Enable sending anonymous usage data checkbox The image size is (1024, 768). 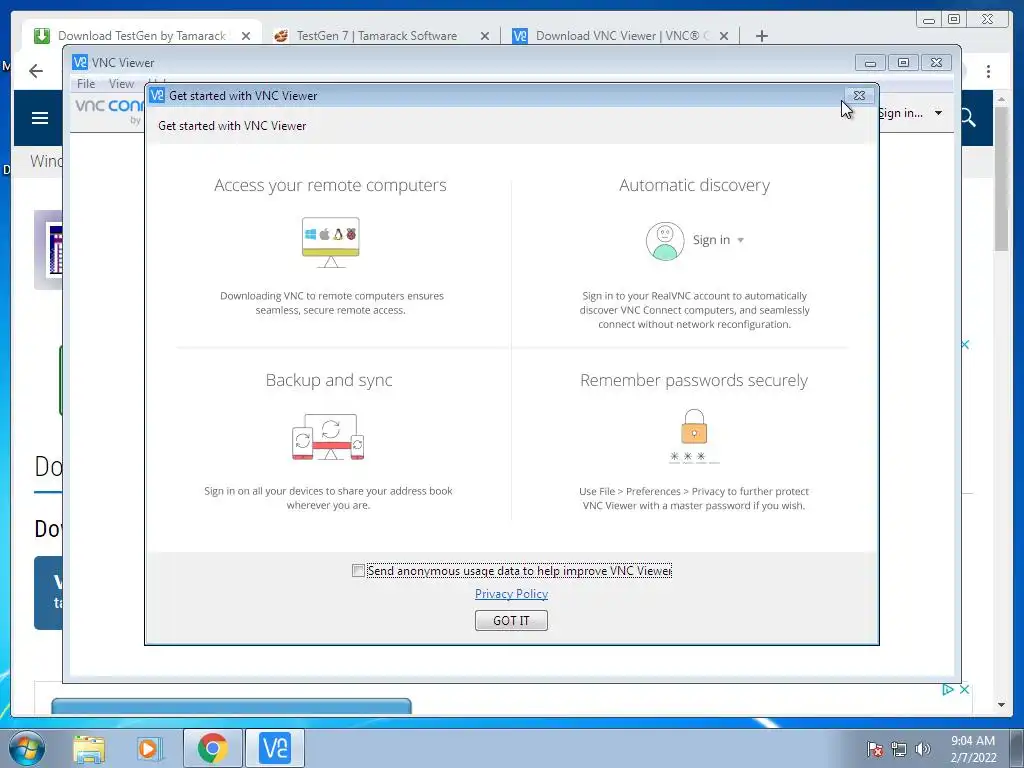[x=358, y=571]
